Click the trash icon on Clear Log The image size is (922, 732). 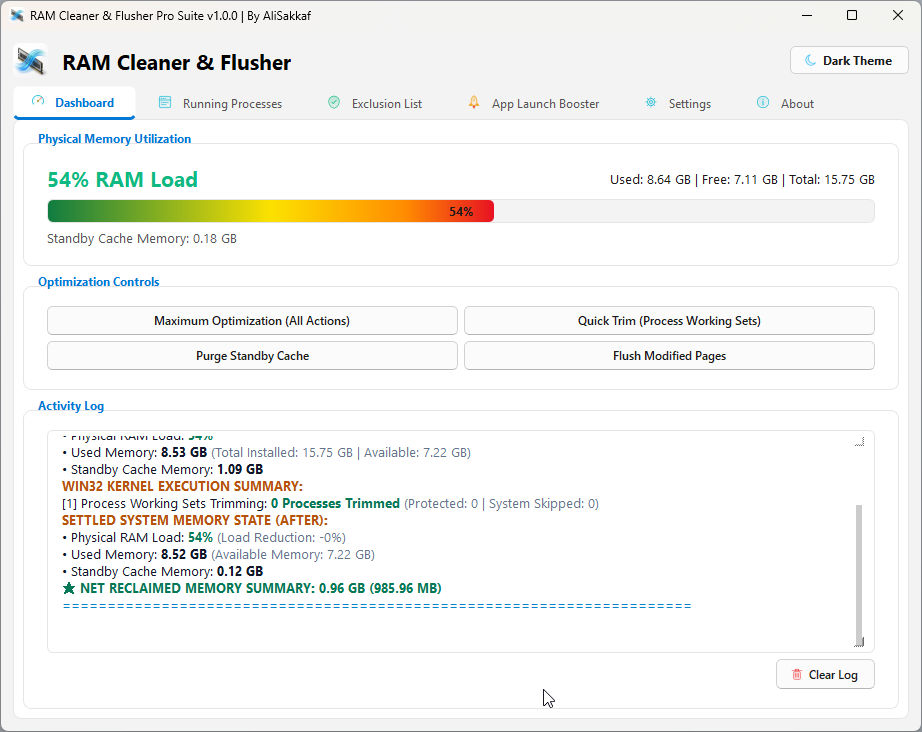(797, 674)
